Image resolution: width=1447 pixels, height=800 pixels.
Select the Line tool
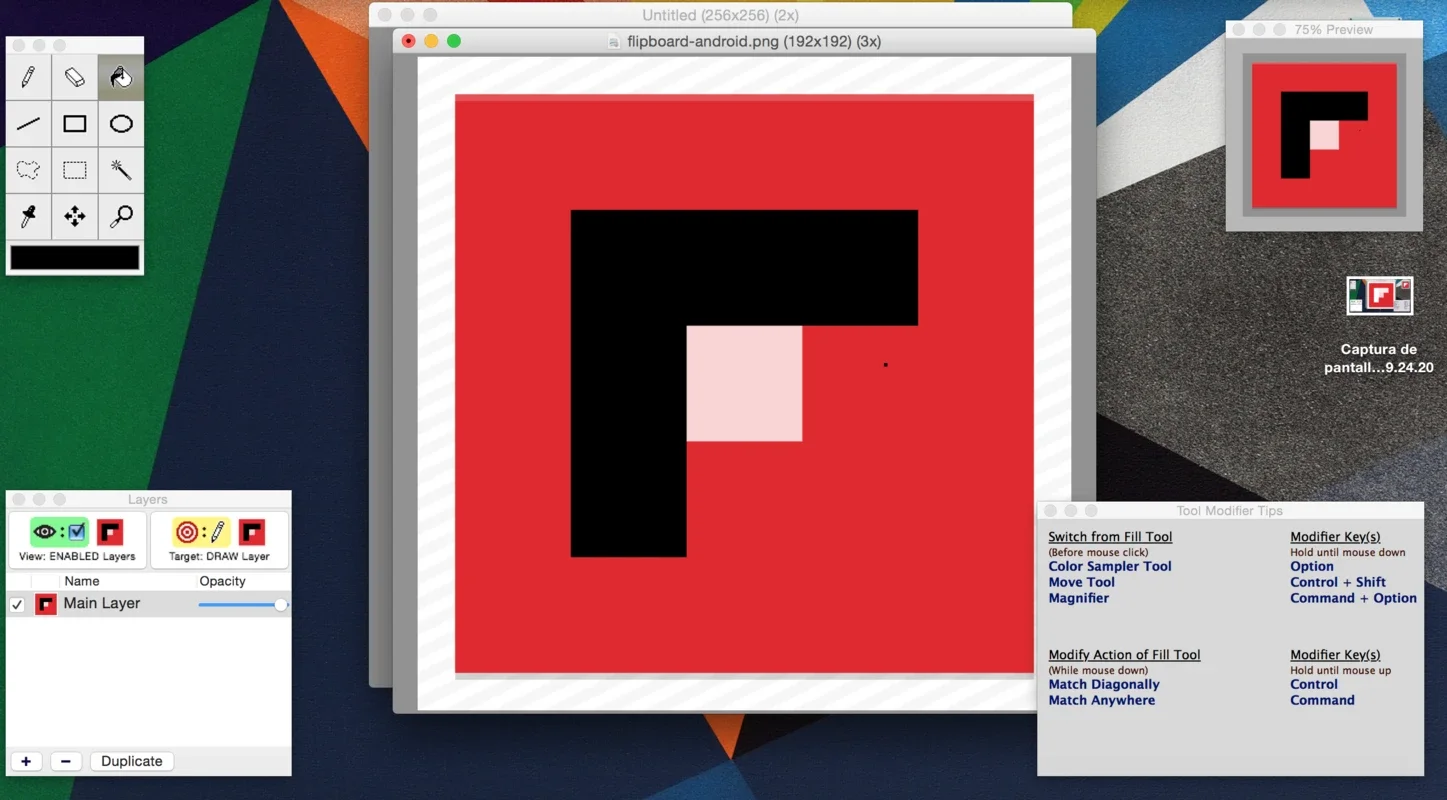pyautogui.click(x=28, y=124)
